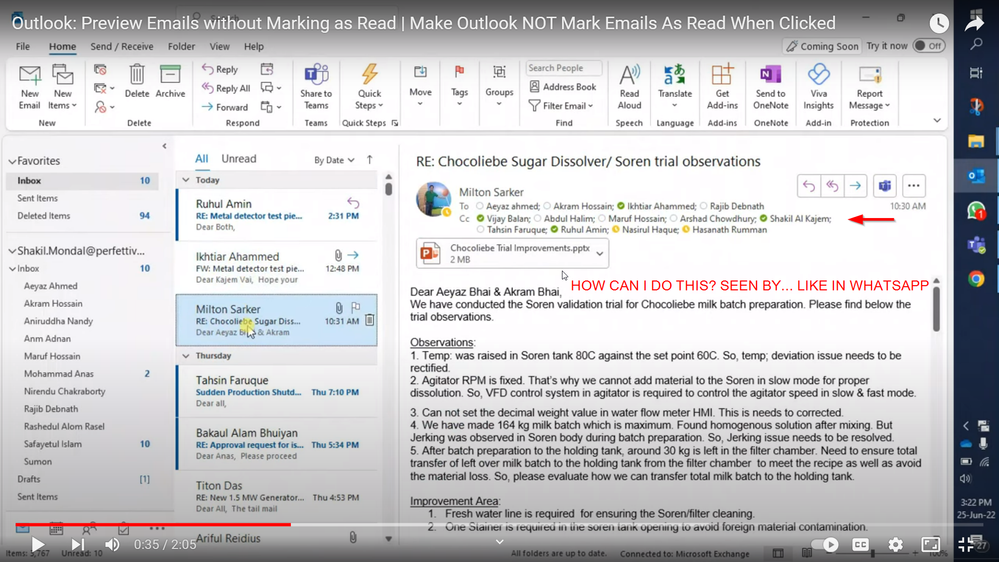Viewport: 999px width, 562px height.
Task: Flag the Milton Sarker message
Action: 356,308
